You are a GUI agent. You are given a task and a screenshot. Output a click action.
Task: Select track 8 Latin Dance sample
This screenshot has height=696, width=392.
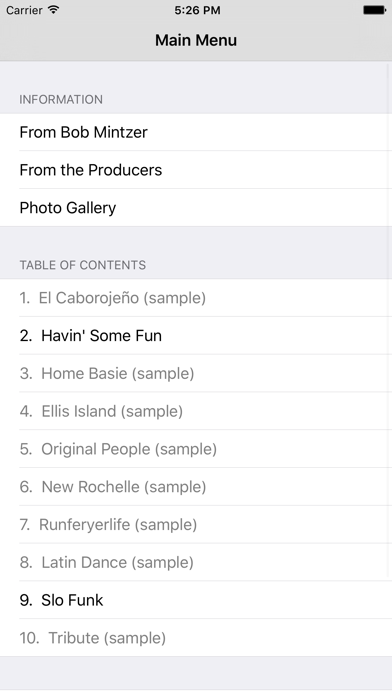[x=196, y=562]
